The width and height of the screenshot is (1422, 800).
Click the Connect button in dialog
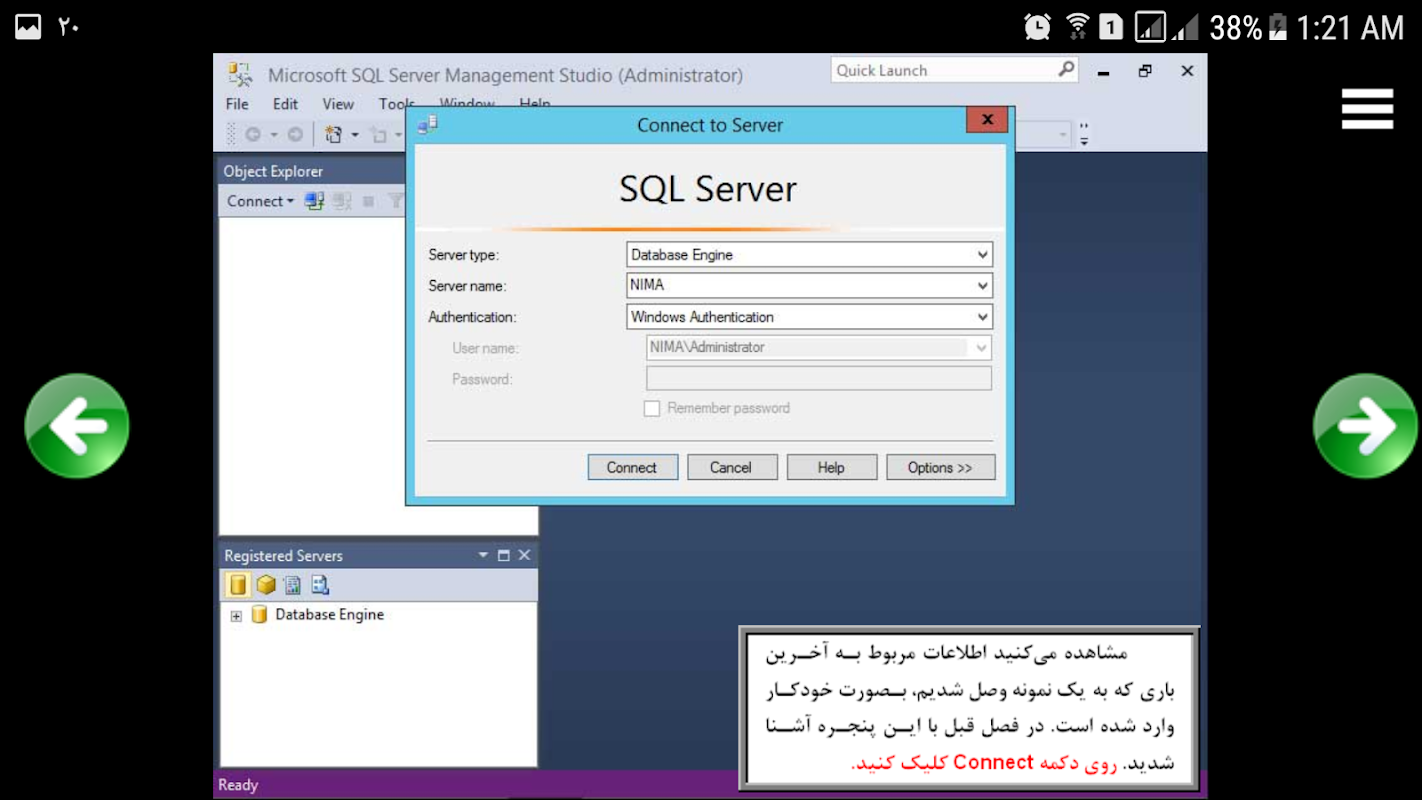click(632, 467)
